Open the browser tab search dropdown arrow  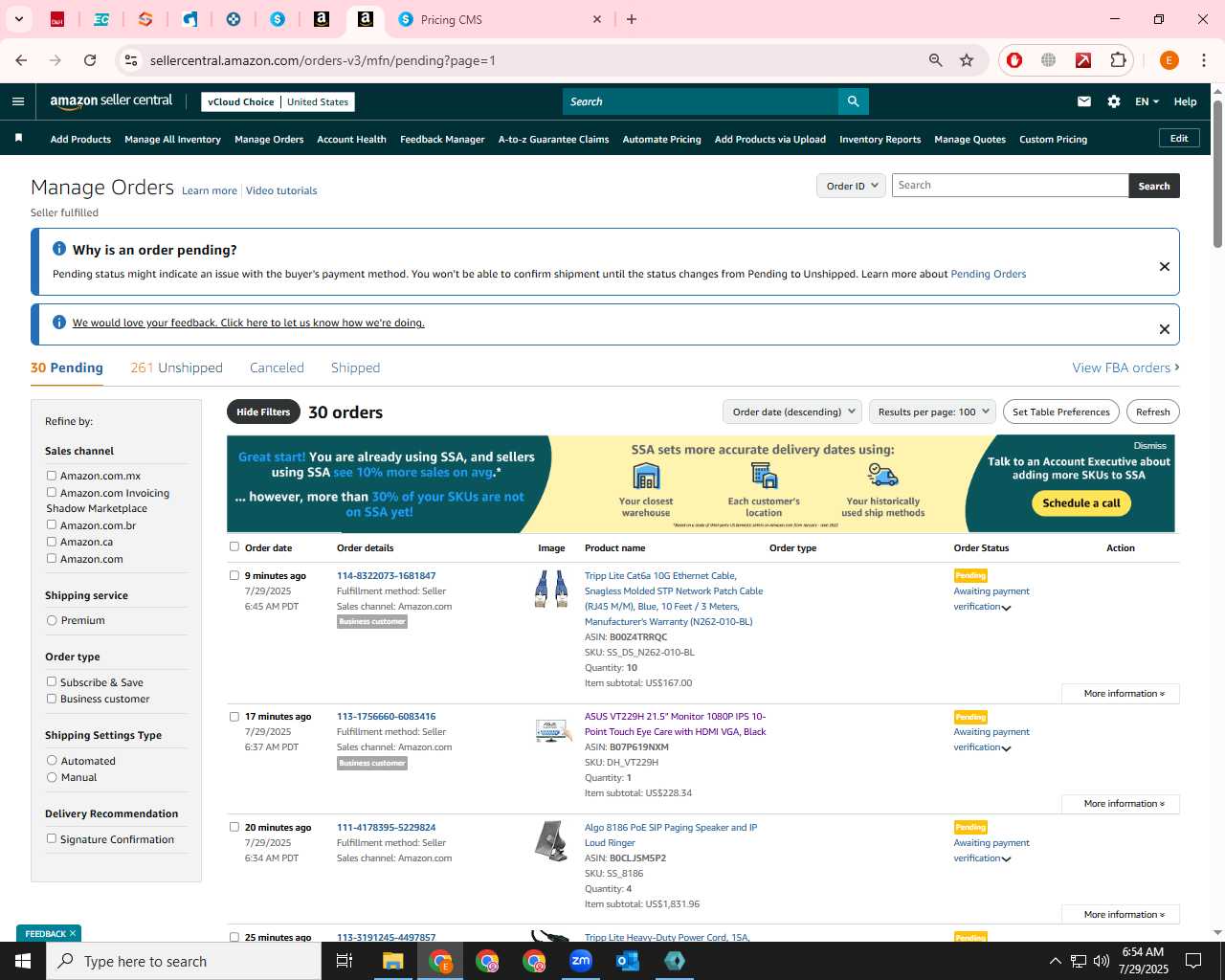[x=18, y=19]
